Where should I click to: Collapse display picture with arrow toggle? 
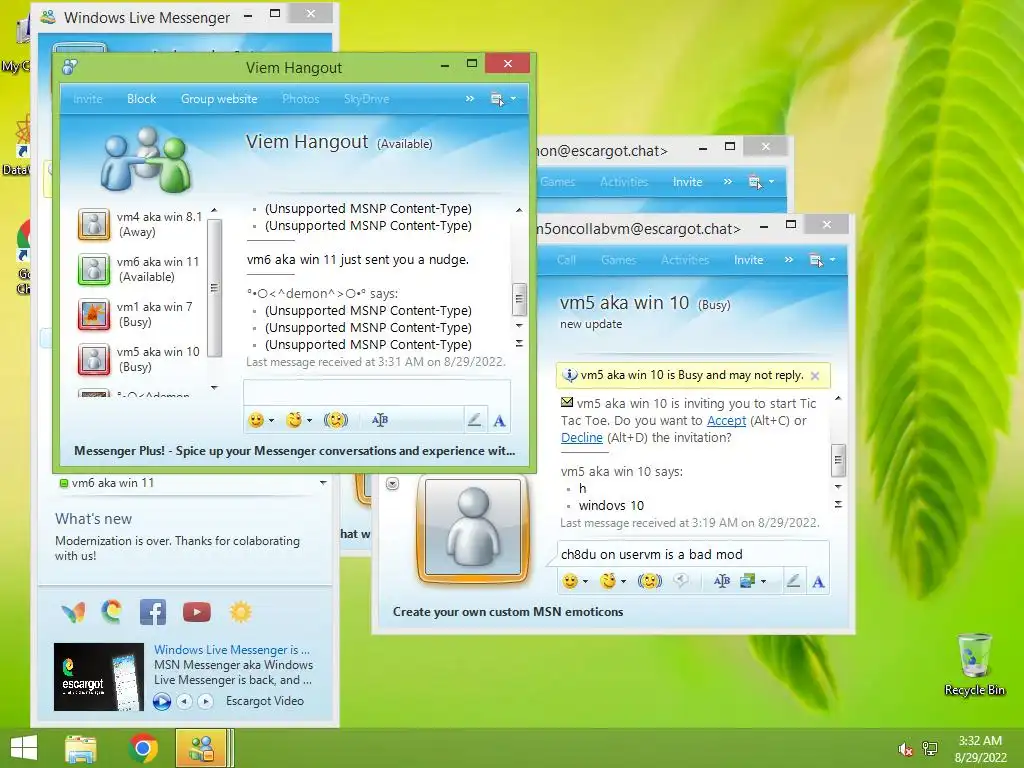tap(392, 484)
